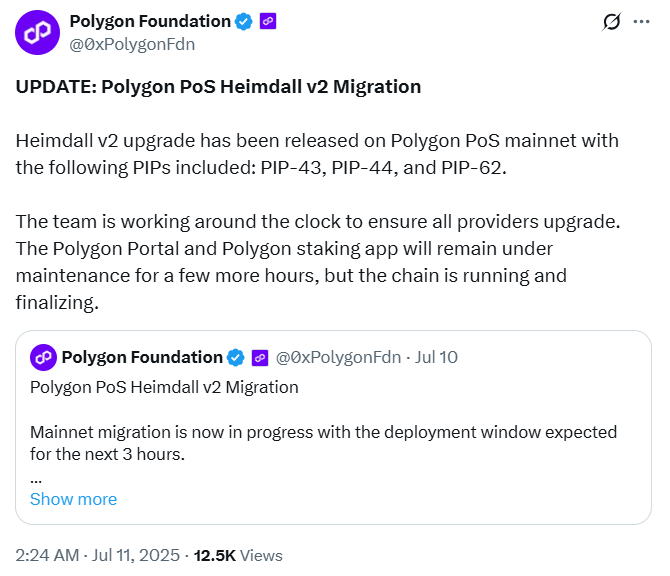670x576 pixels.
Task: Click the avatar inside the quoted post
Action: [x=43, y=357]
